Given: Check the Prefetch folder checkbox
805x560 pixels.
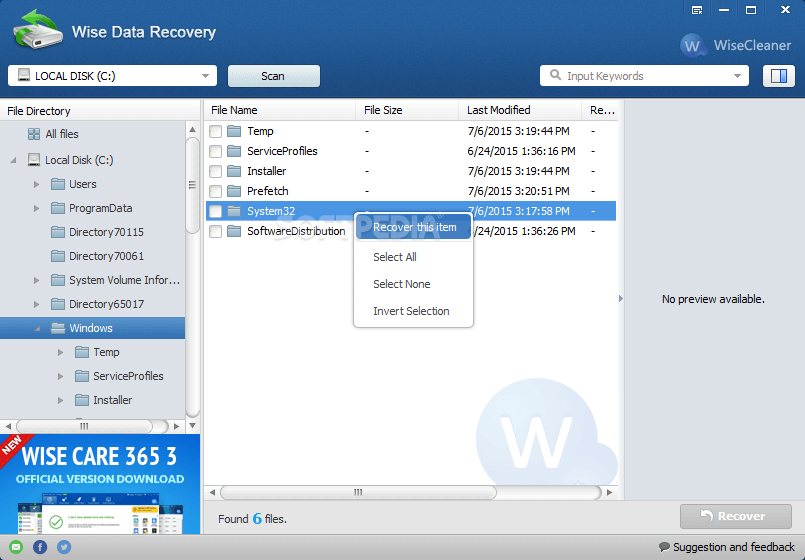Looking at the screenshot, I should 215,191.
